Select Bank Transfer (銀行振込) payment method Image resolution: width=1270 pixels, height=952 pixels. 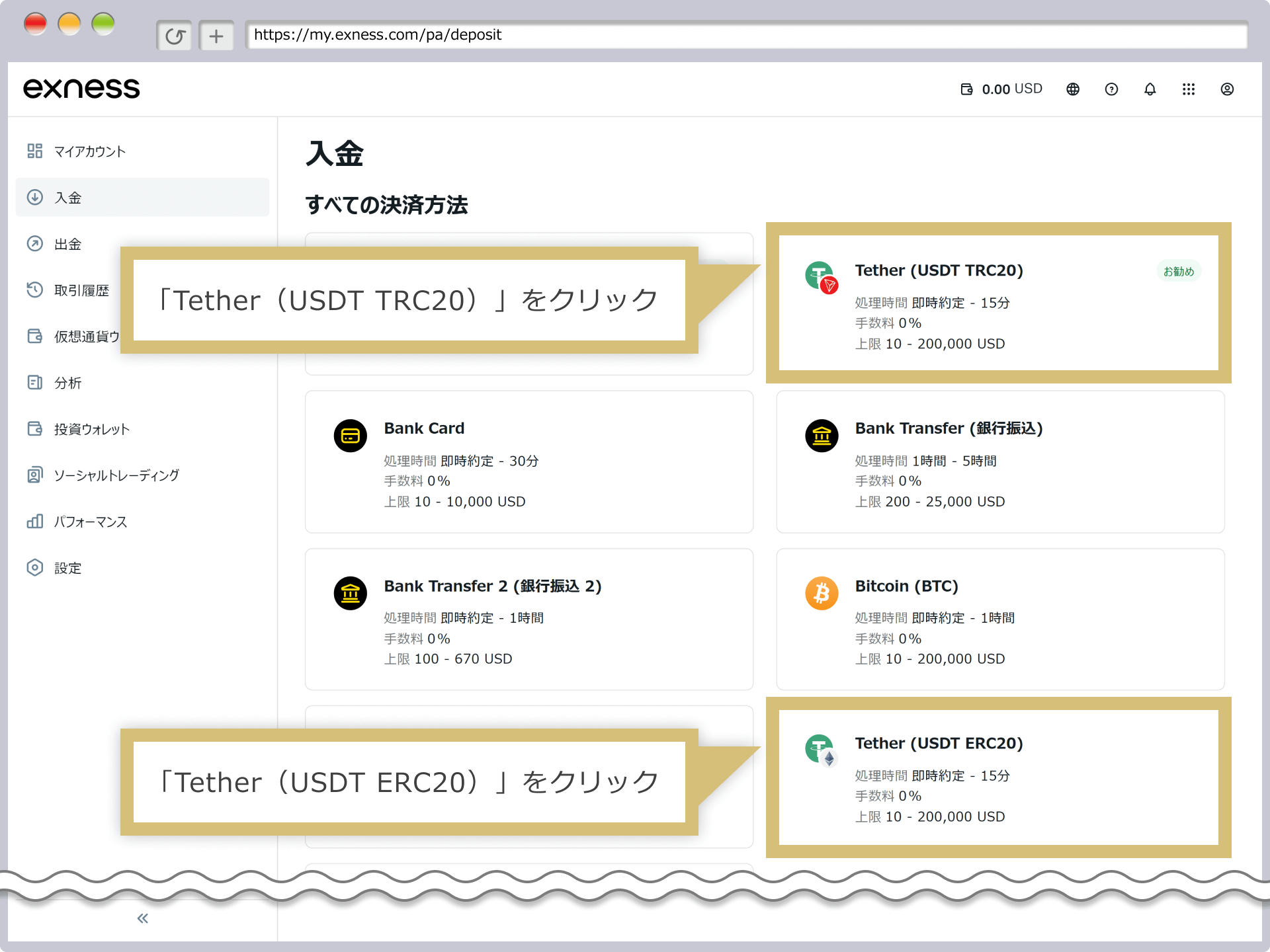(1000, 461)
